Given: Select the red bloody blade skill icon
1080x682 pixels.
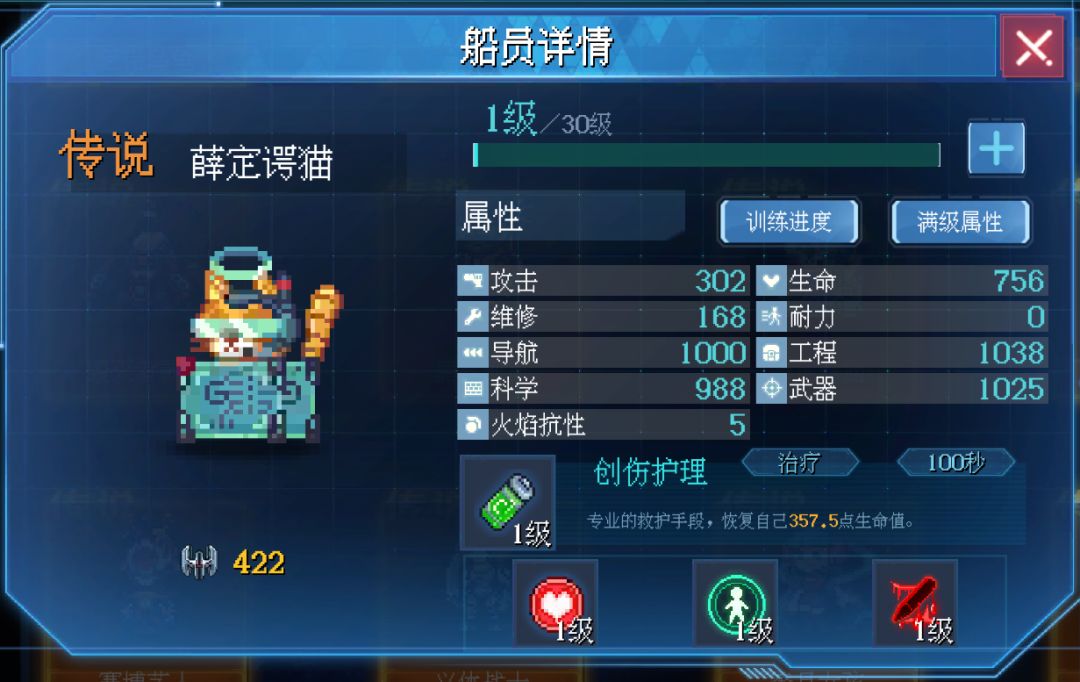Looking at the screenshot, I should click(915, 603).
